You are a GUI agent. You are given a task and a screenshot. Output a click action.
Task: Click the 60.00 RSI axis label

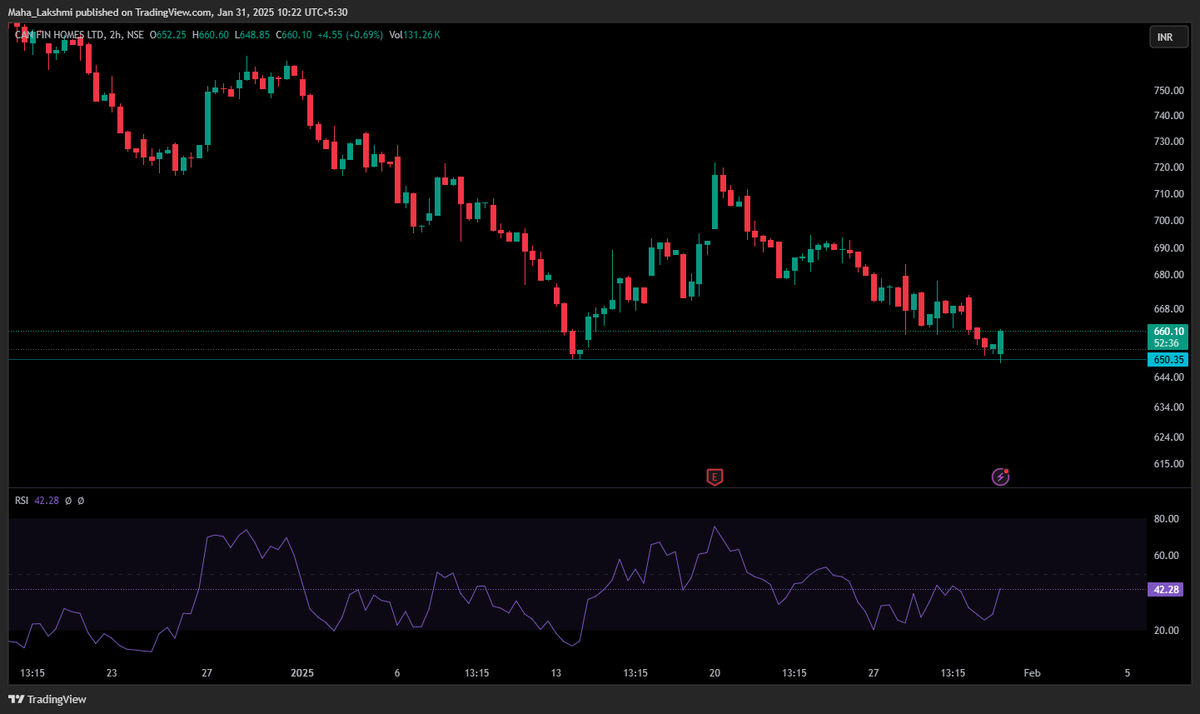pos(1166,556)
